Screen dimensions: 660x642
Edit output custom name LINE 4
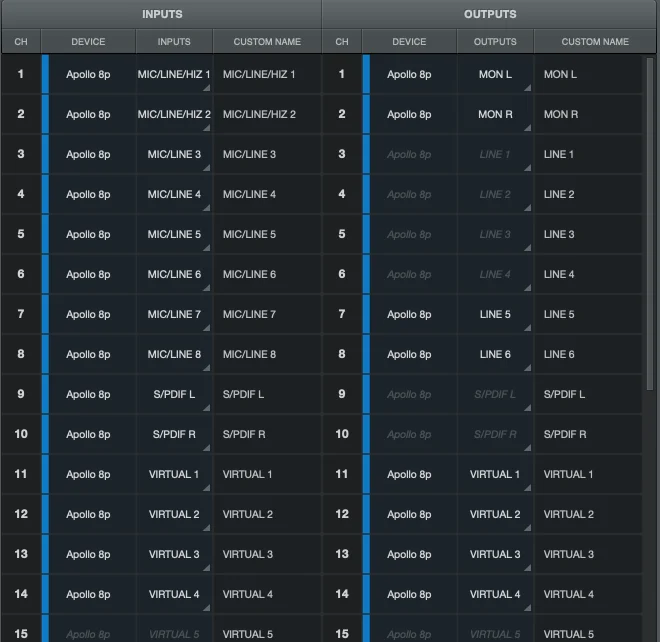click(588, 274)
